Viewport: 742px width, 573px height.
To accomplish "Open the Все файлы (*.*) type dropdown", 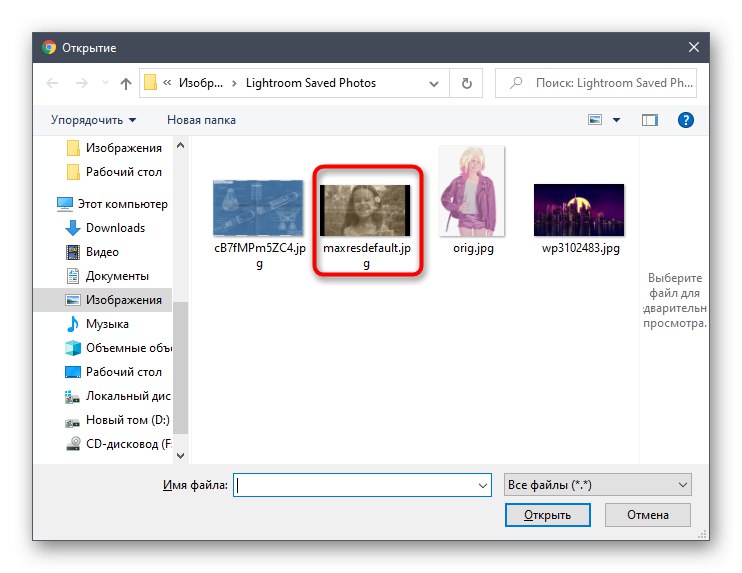I will coord(598,485).
